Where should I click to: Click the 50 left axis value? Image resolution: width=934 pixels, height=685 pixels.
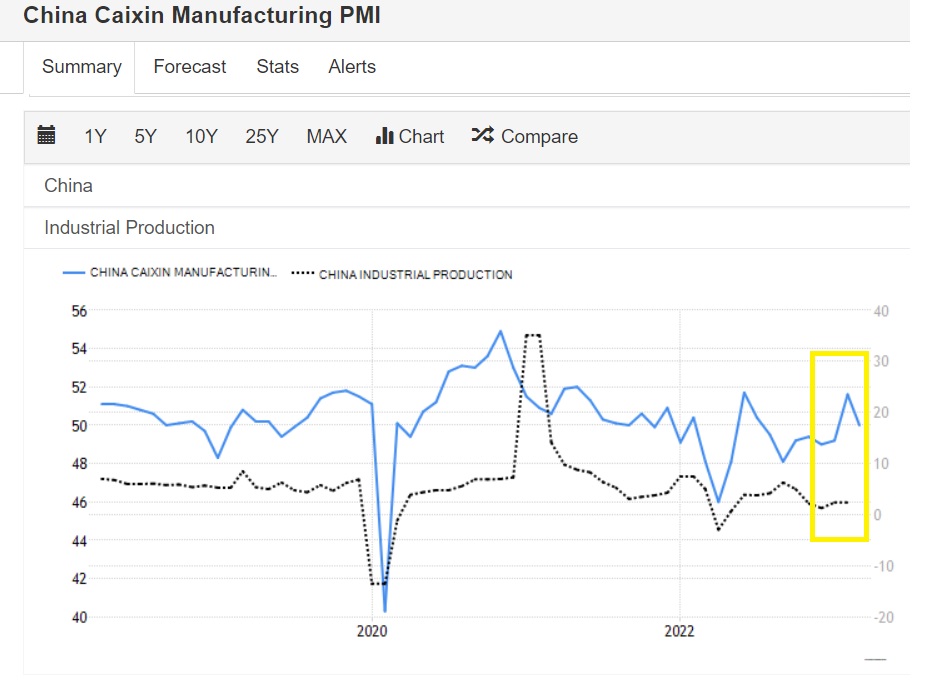79,426
